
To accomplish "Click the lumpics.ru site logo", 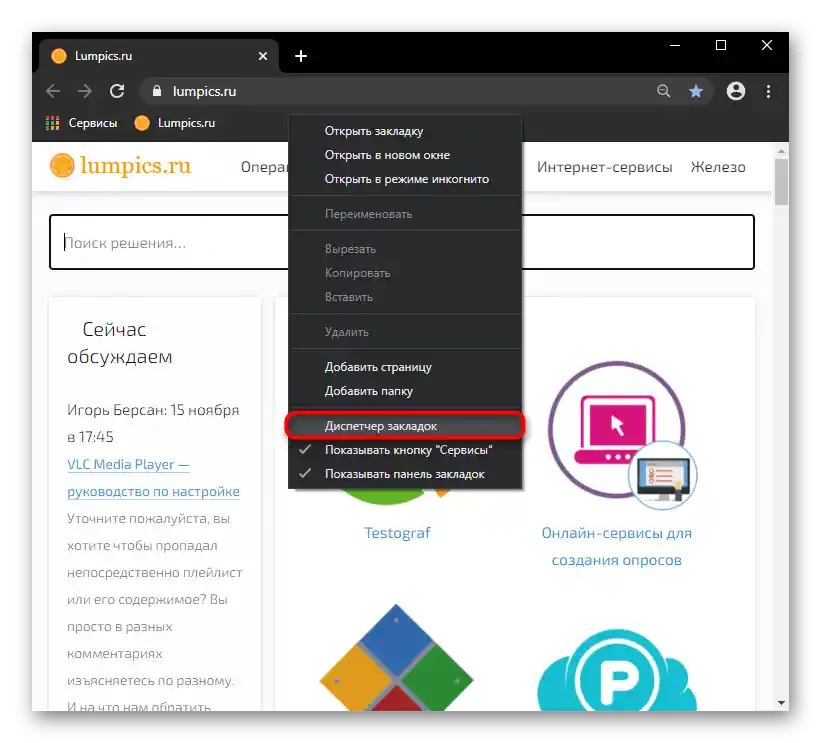I will (120, 165).
